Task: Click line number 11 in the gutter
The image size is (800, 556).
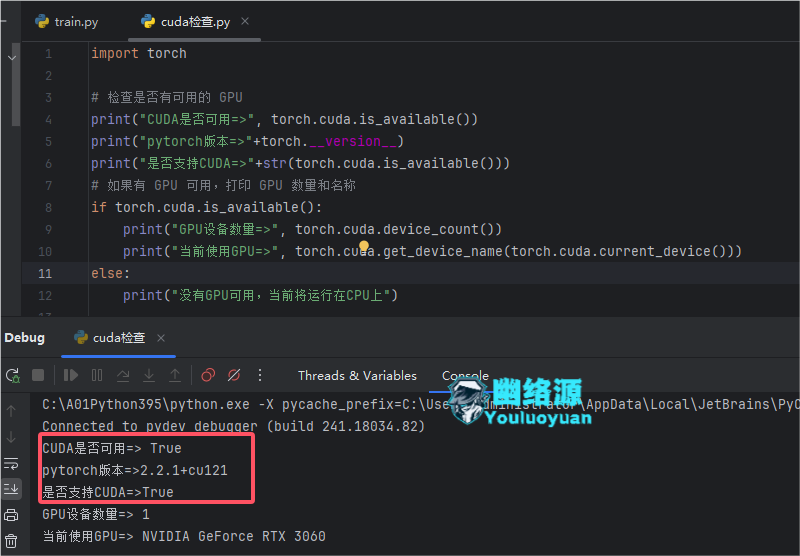Action: tap(45, 273)
